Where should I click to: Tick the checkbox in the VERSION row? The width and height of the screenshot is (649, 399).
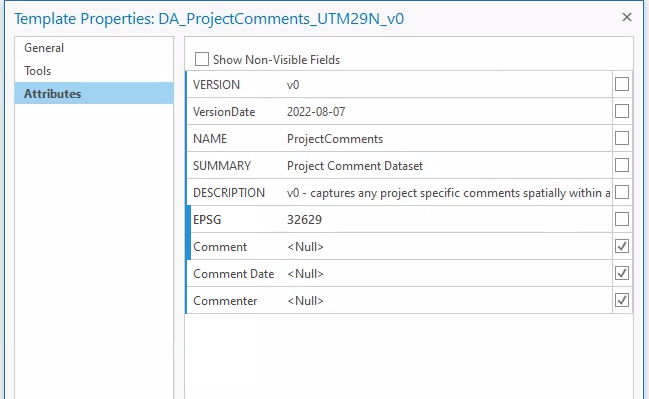click(x=622, y=84)
